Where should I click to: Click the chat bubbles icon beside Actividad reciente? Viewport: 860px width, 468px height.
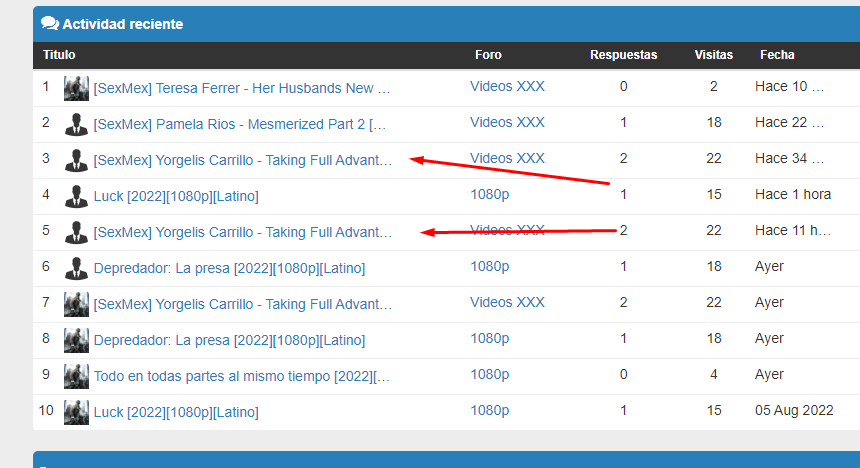pyautogui.click(x=50, y=24)
